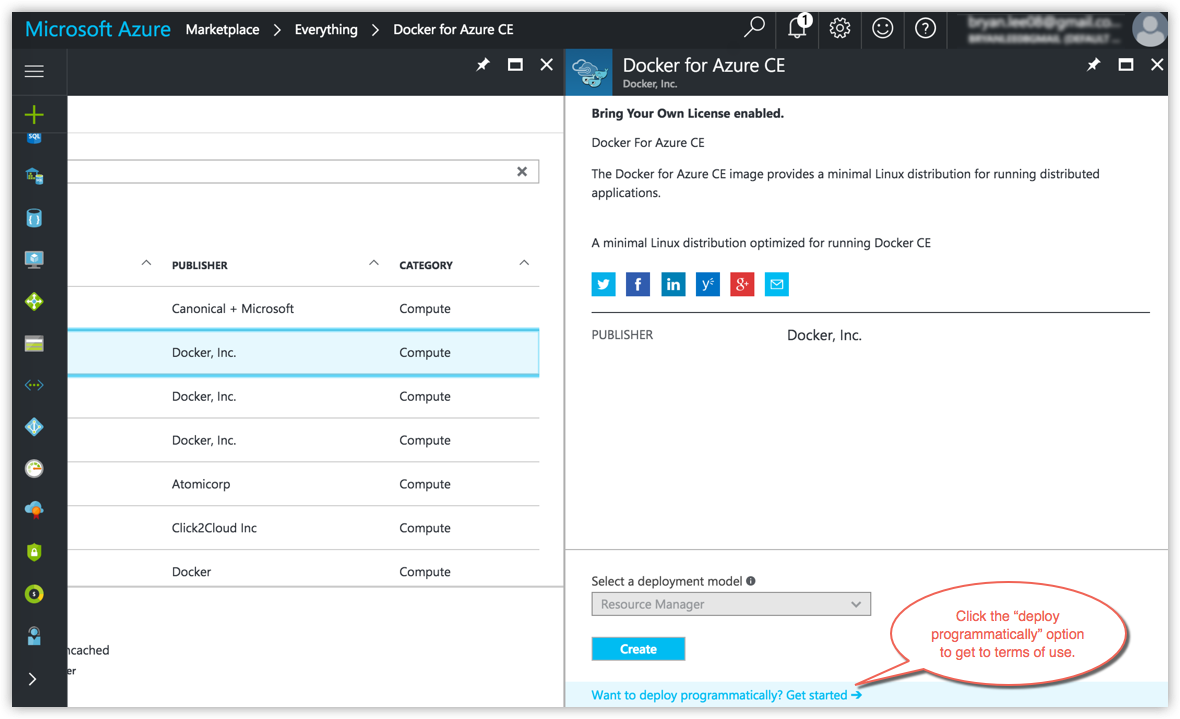The image size is (1180, 719).
Task: Open the help question mark icon
Action: tap(925, 28)
